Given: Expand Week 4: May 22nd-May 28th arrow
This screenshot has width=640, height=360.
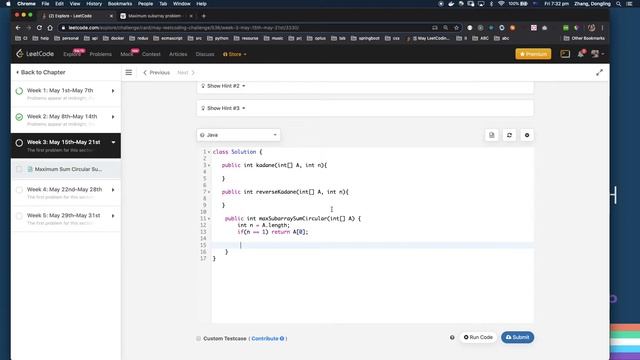Looking at the screenshot, I should point(113,190).
